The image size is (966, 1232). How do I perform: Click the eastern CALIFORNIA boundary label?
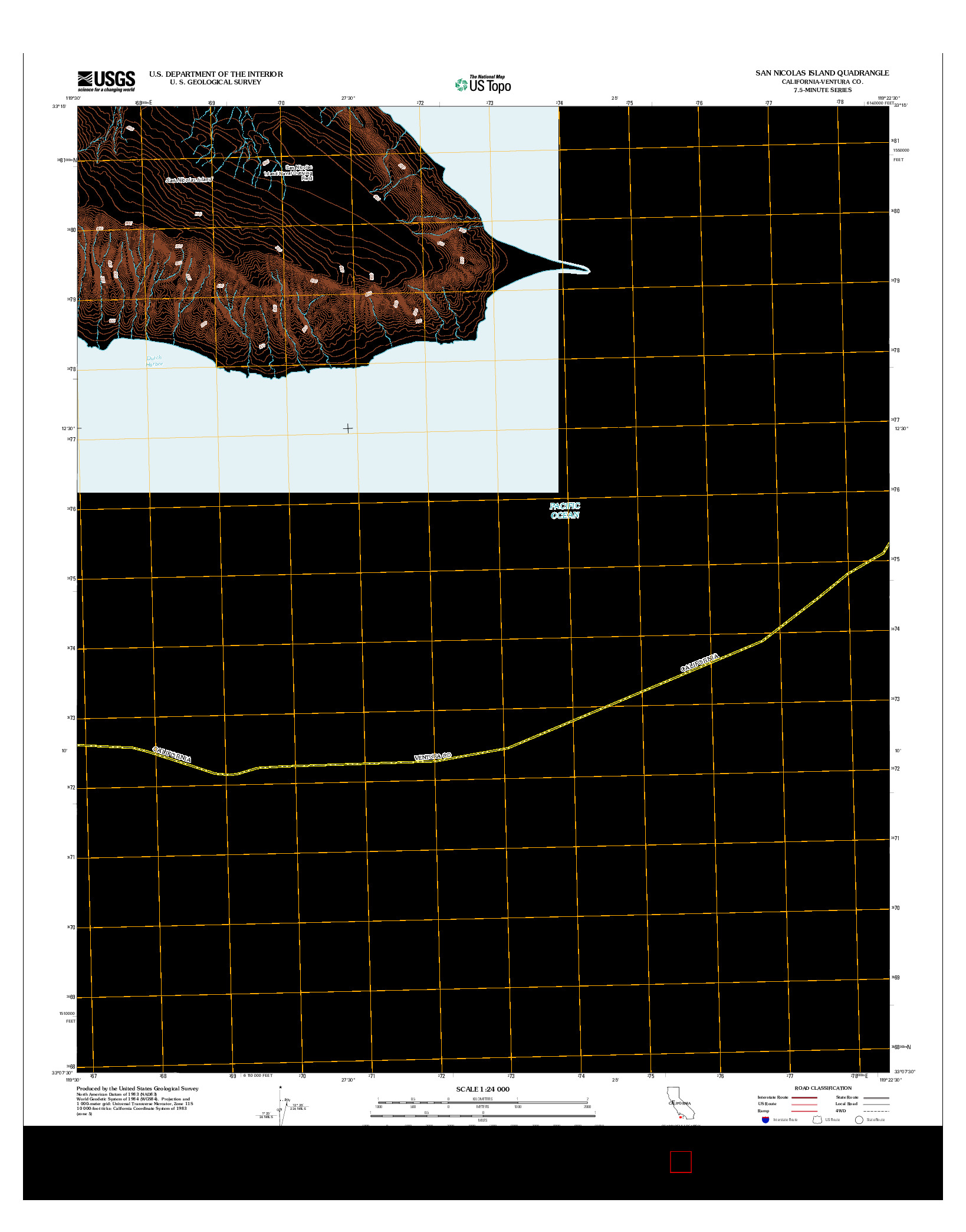pos(700,663)
